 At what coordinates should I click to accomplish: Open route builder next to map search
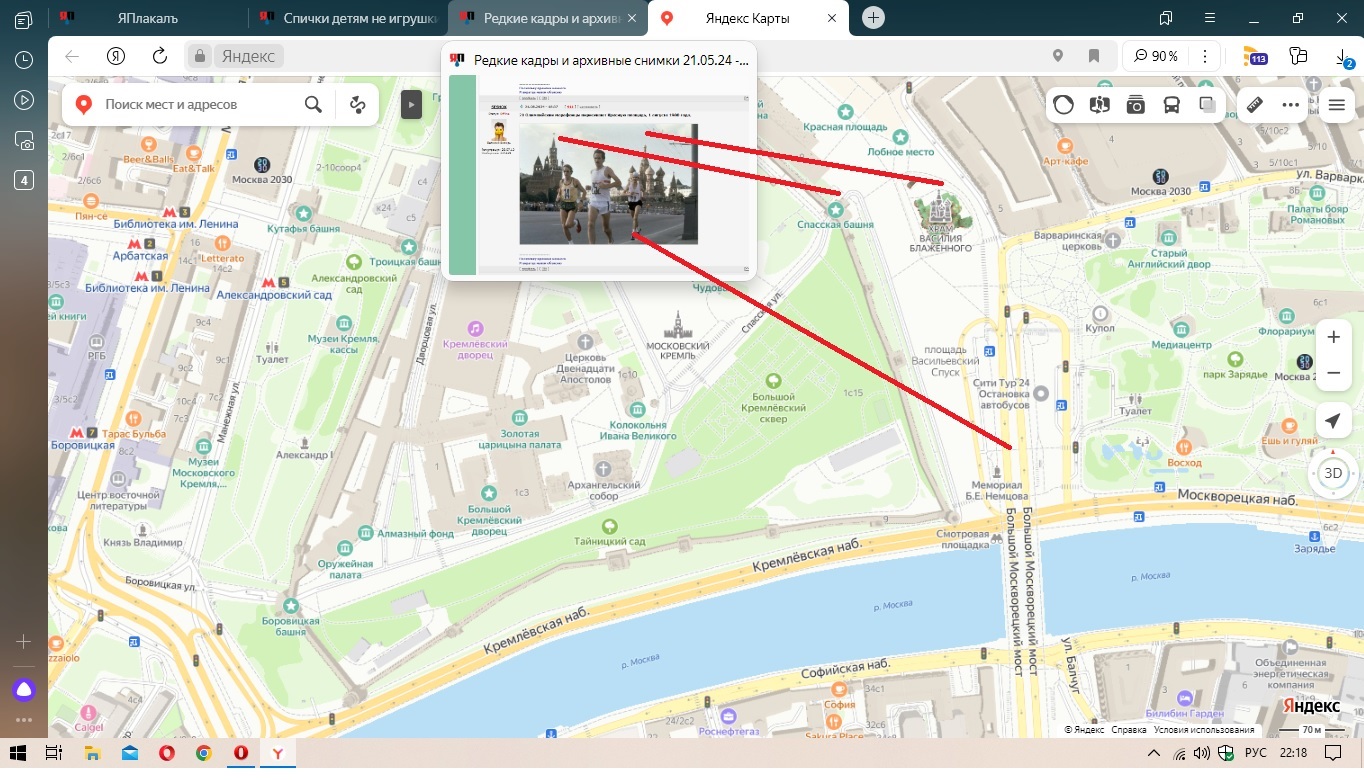357,104
